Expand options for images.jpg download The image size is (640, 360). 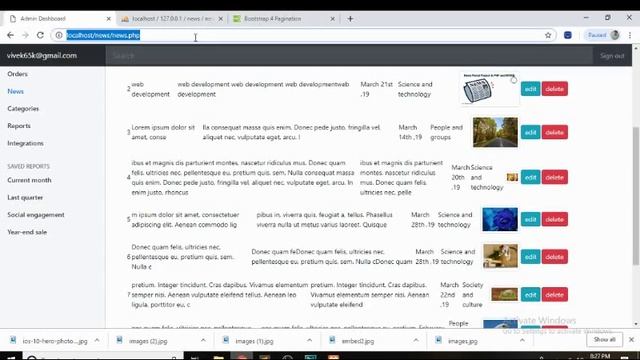point(522,340)
